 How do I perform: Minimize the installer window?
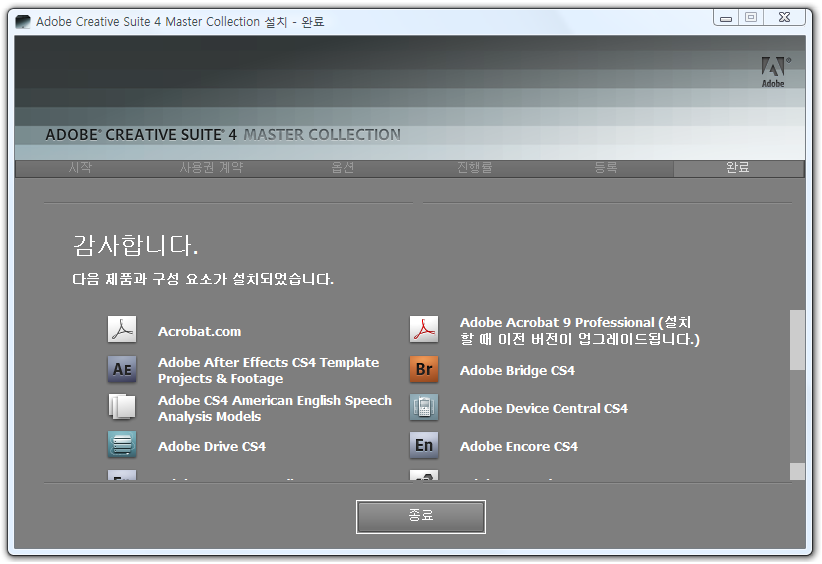[x=726, y=18]
